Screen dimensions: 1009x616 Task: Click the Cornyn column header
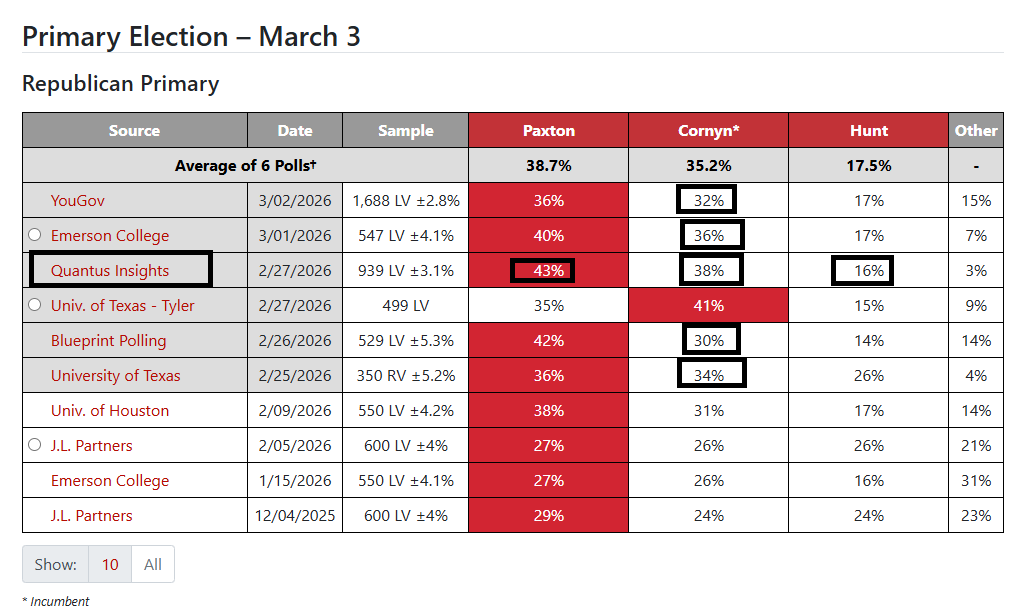(x=708, y=131)
